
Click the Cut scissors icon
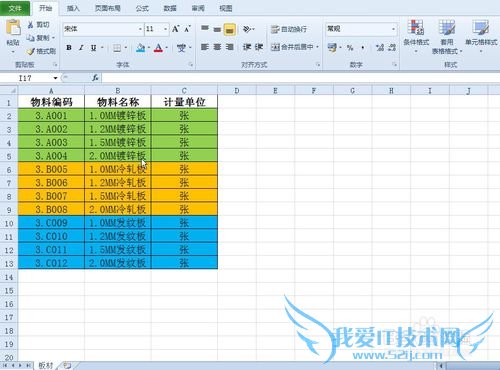[31, 25]
